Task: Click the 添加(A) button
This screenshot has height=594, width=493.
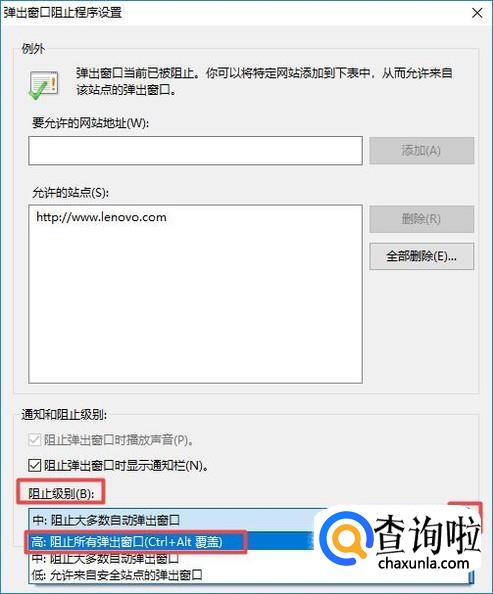Action: (x=421, y=151)
